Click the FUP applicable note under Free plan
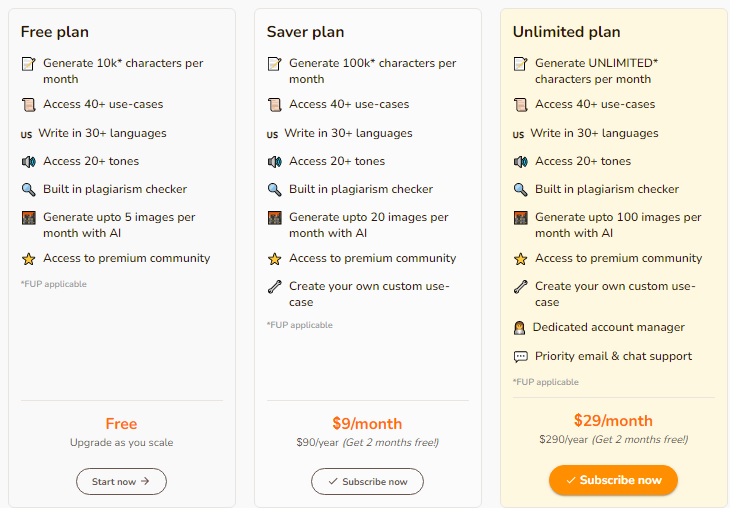The height and width of the screenshot is (528, 748). coord(53,284)
